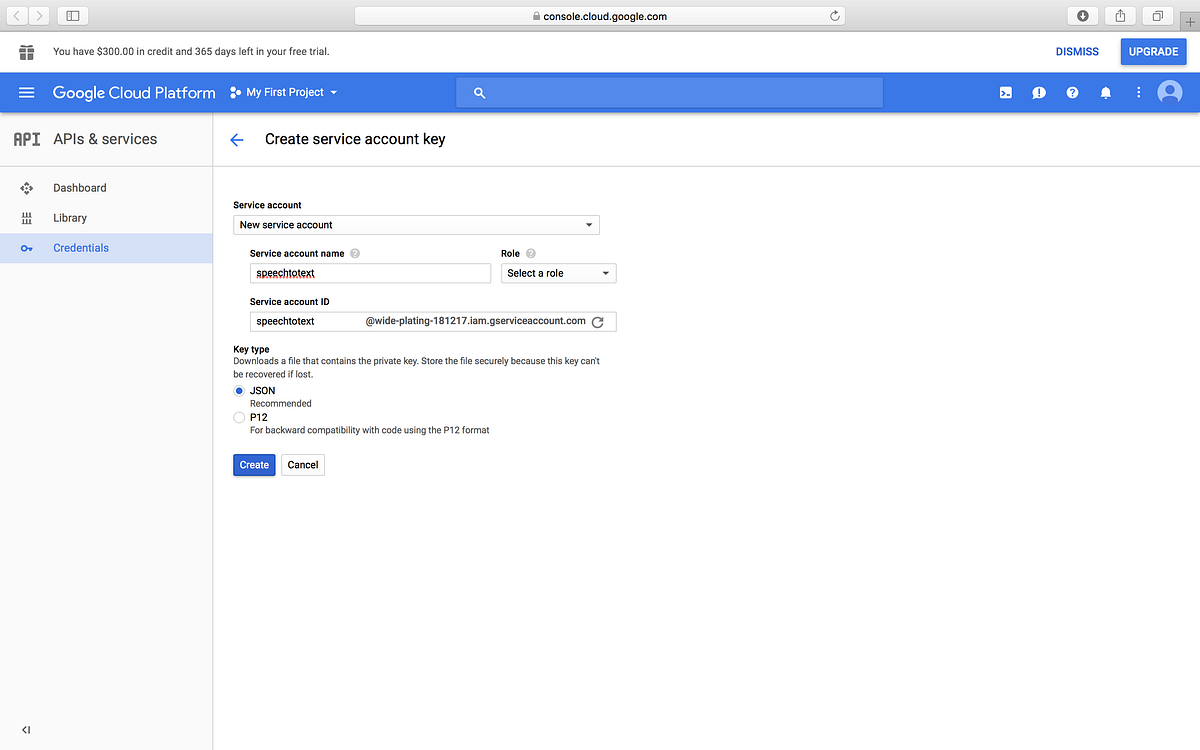Image resolution: width=1200 pixels, height=750 pixels.
Task: Dismiss the free trial banner
Action: point(1077,51)
